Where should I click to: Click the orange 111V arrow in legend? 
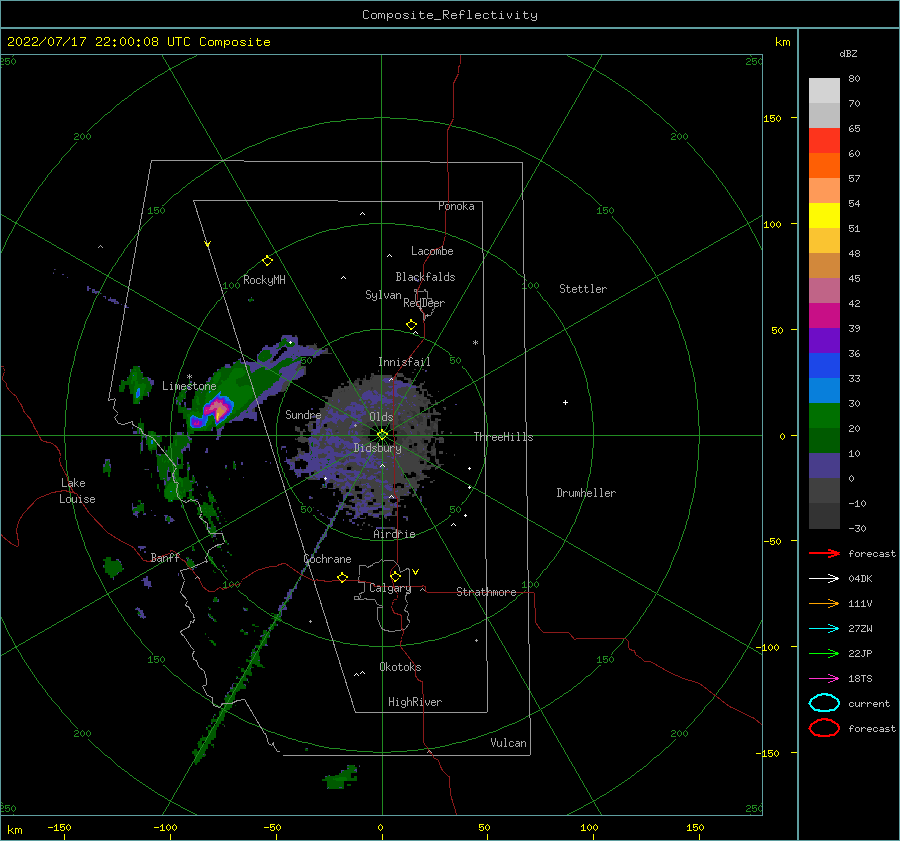(x=824, y=603)
